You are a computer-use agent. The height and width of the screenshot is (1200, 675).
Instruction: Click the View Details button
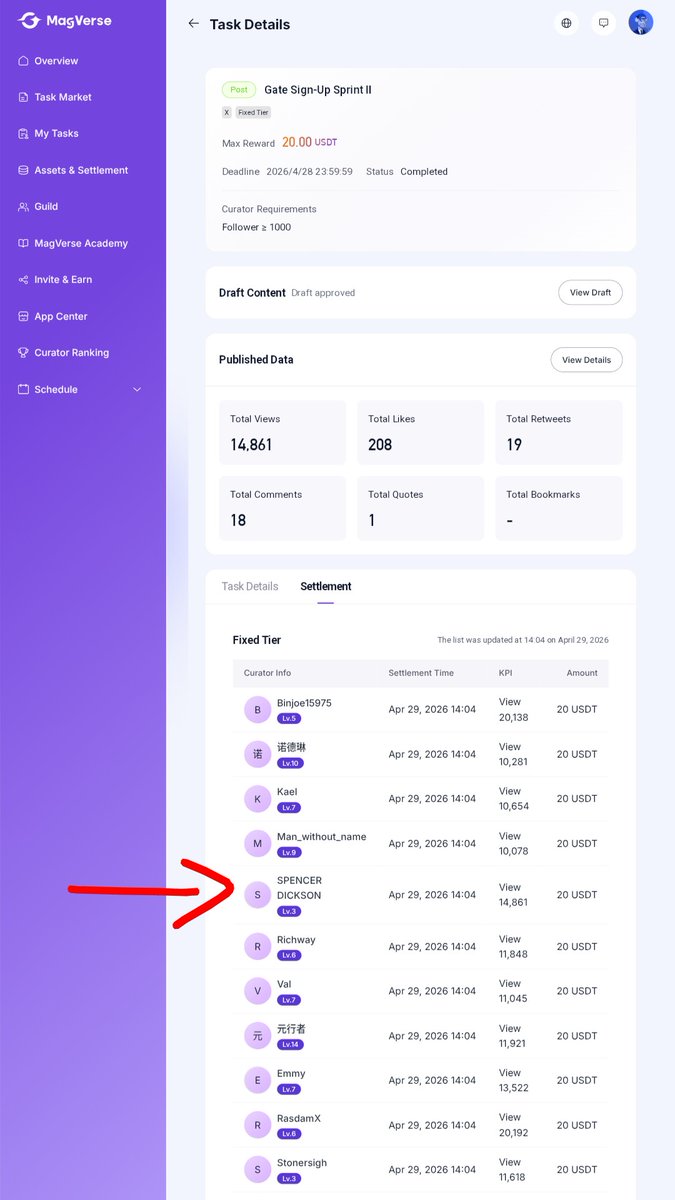tap(586, 360)
